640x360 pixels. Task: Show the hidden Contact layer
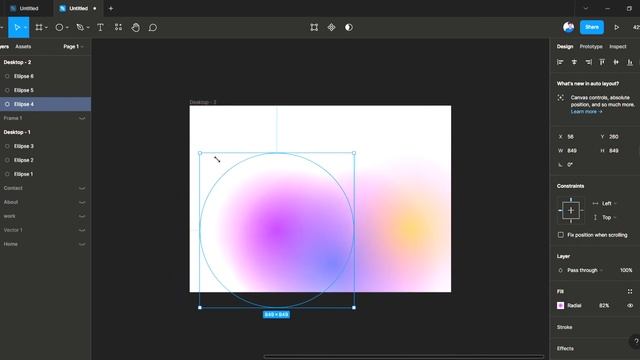pyautogui.click(x=82, y=188)
